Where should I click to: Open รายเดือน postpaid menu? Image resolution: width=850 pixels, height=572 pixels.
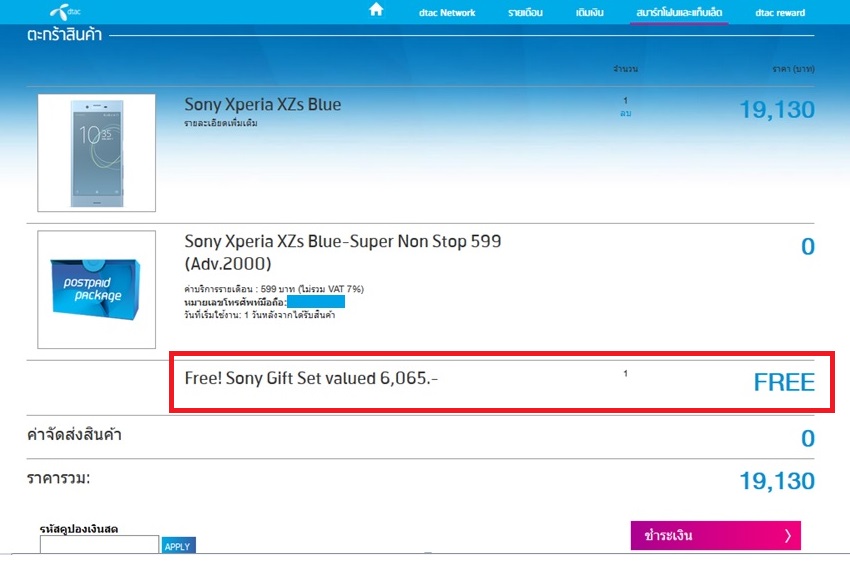(525, 12)
